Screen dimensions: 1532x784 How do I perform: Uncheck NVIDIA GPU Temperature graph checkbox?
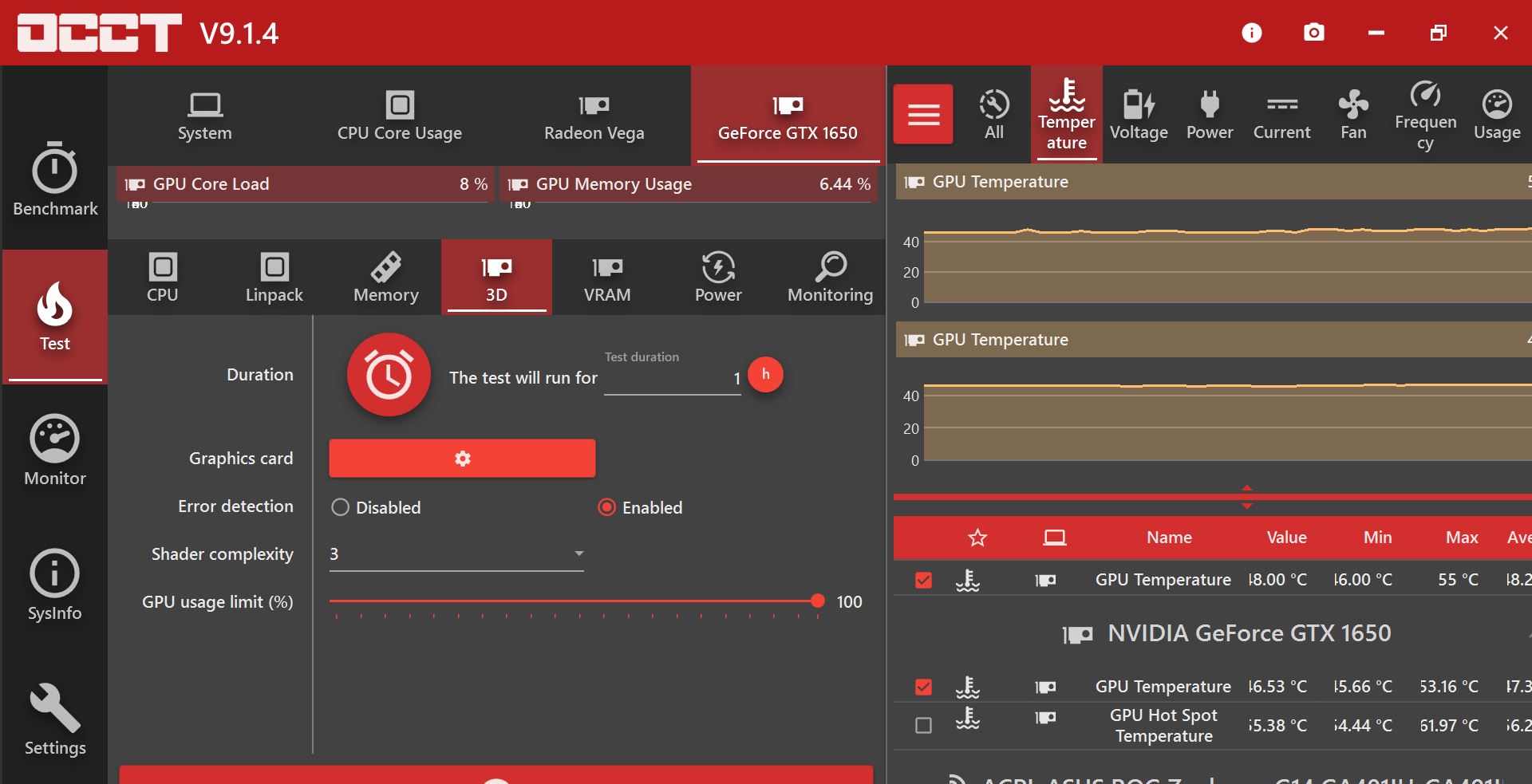pos(923,687)
